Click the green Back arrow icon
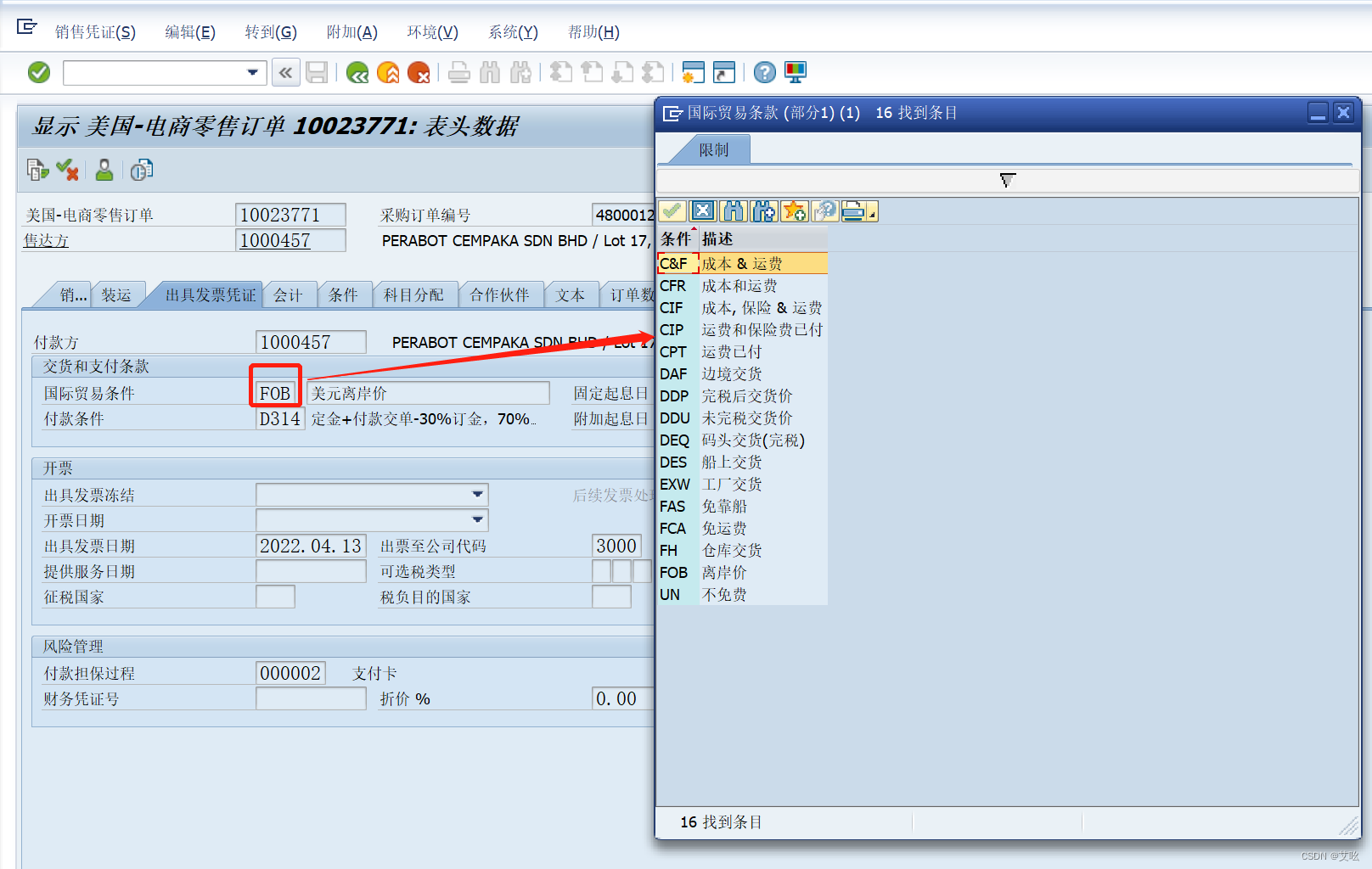This screenshot has height=869, width=1372. tap(357, 72)
